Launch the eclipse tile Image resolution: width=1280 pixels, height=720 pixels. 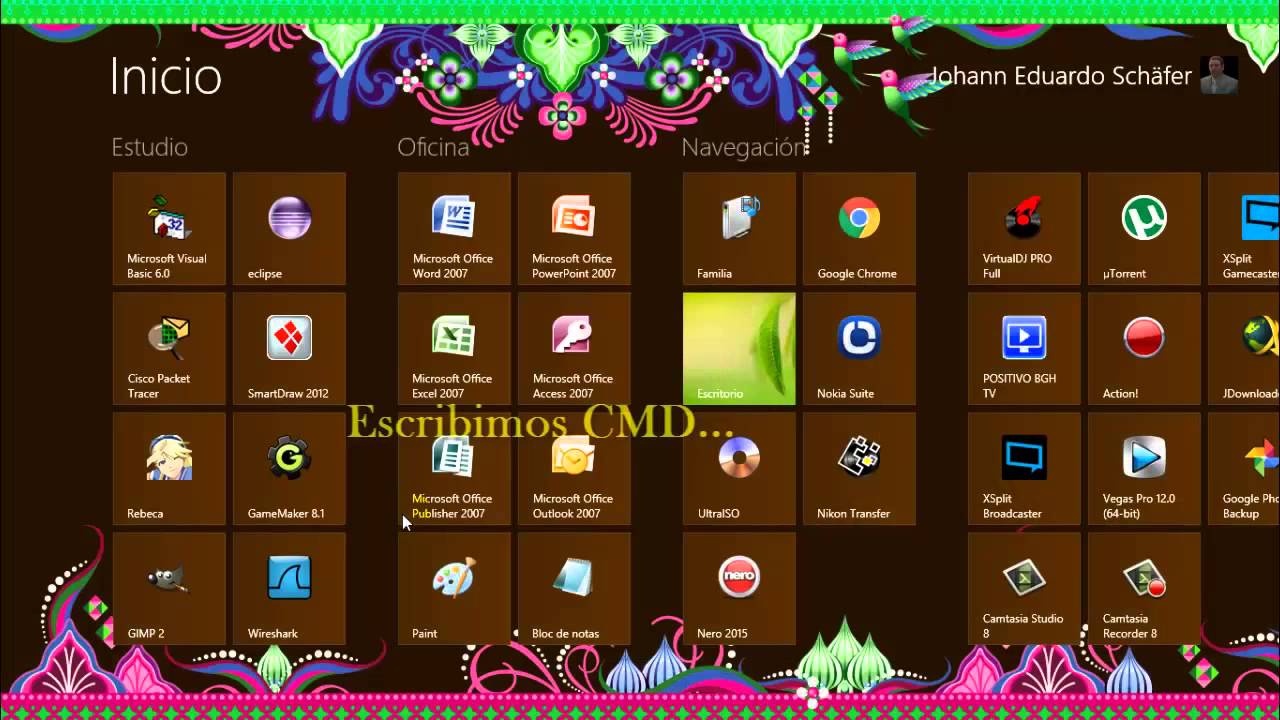(x=289, y=229)
